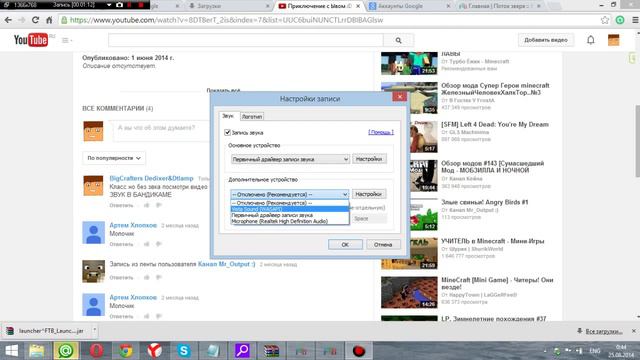Open the Chrome menu hamburger icon
Viewport: 640px width, 360px height.
coord(635,20)
